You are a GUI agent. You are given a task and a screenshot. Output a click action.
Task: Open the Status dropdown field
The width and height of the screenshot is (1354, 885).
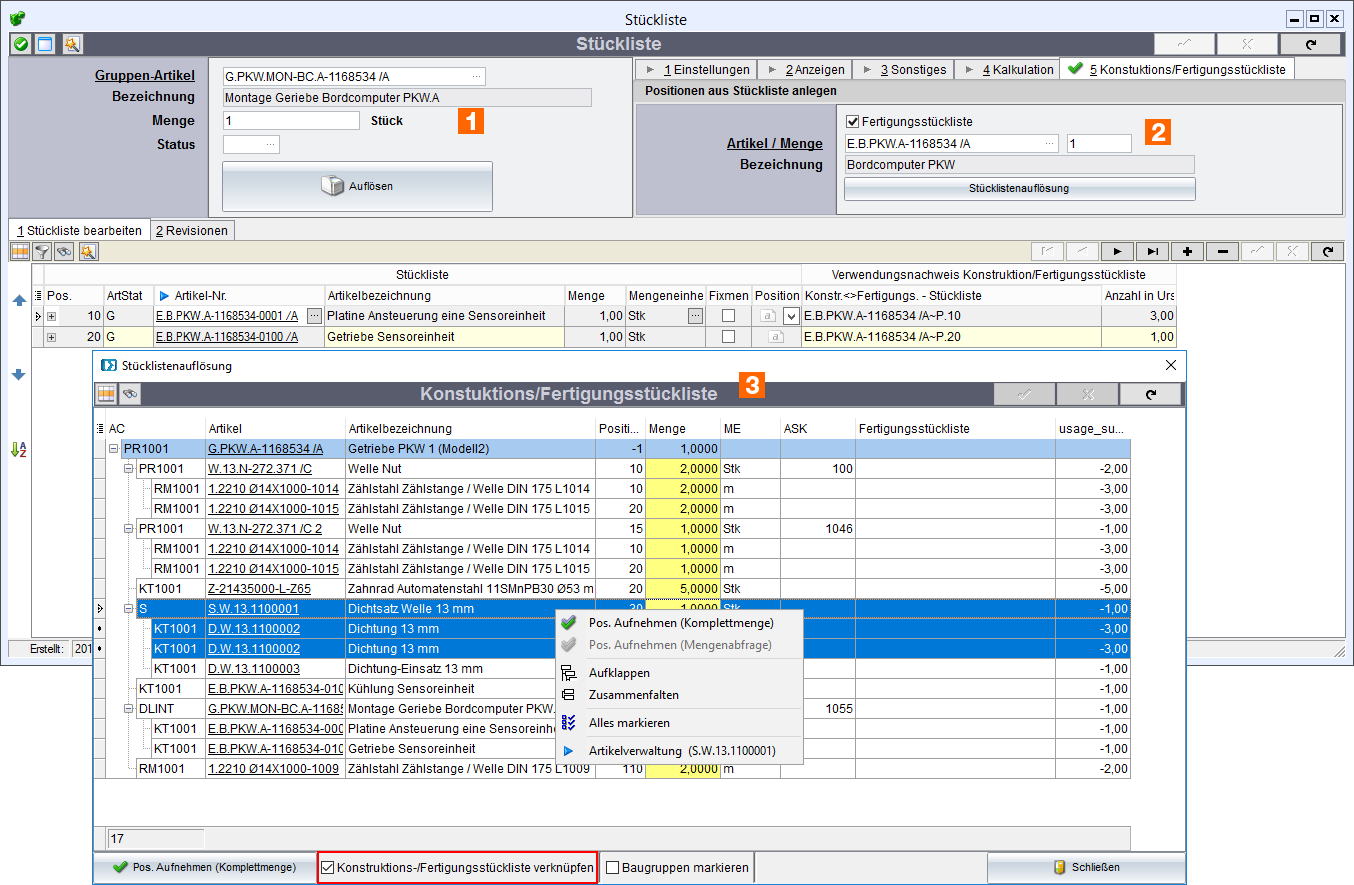(x=251, y=144)
